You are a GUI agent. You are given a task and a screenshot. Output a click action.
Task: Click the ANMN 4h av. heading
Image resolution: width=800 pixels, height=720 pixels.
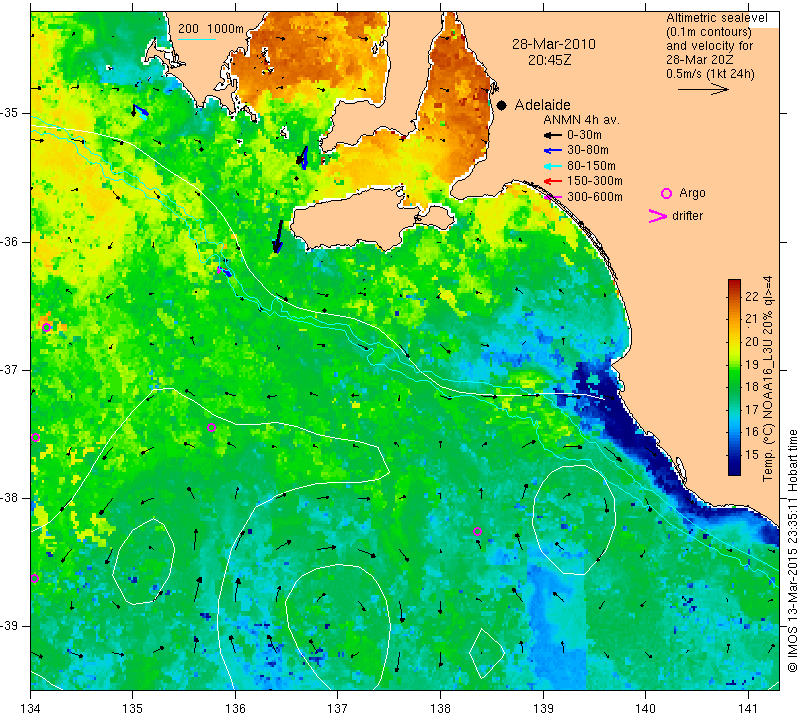(x=581, y=120)
